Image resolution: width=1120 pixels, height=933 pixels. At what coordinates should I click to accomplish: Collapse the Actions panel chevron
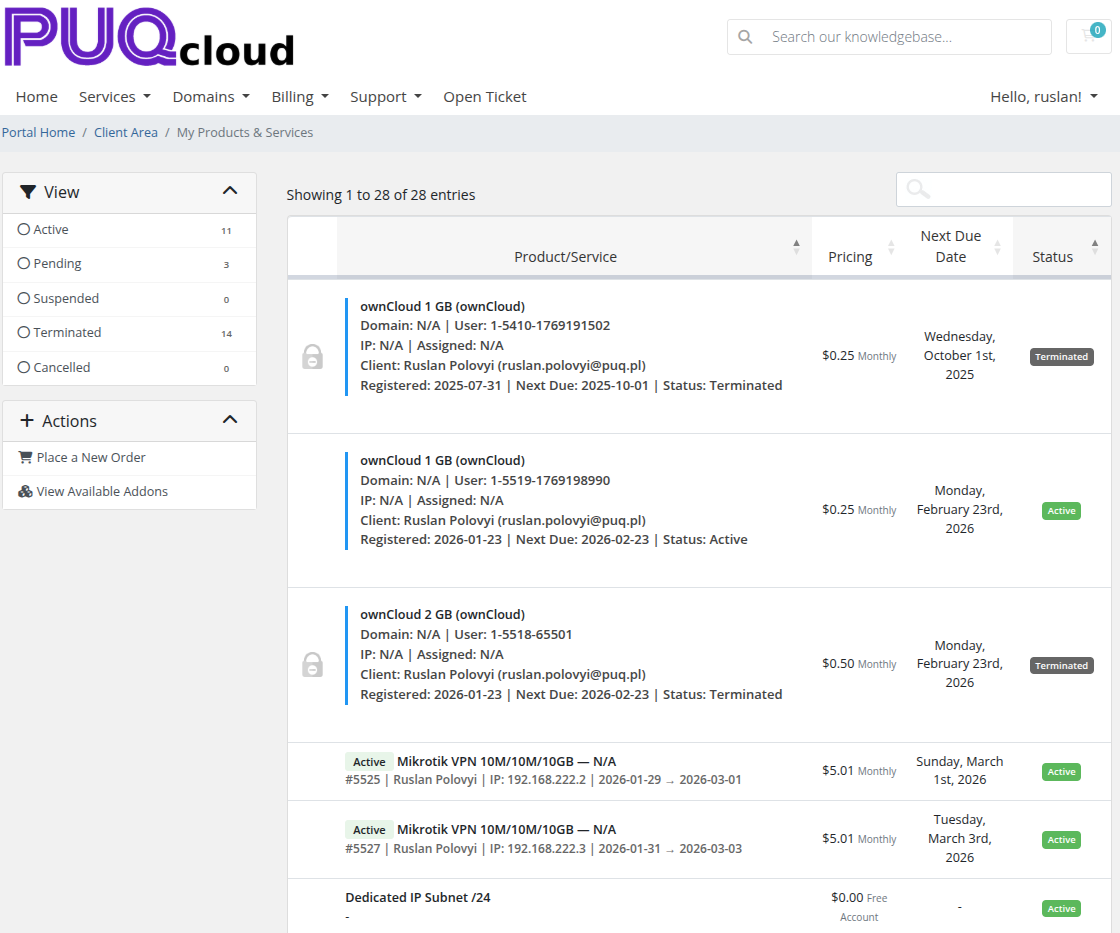coord(230,420)
